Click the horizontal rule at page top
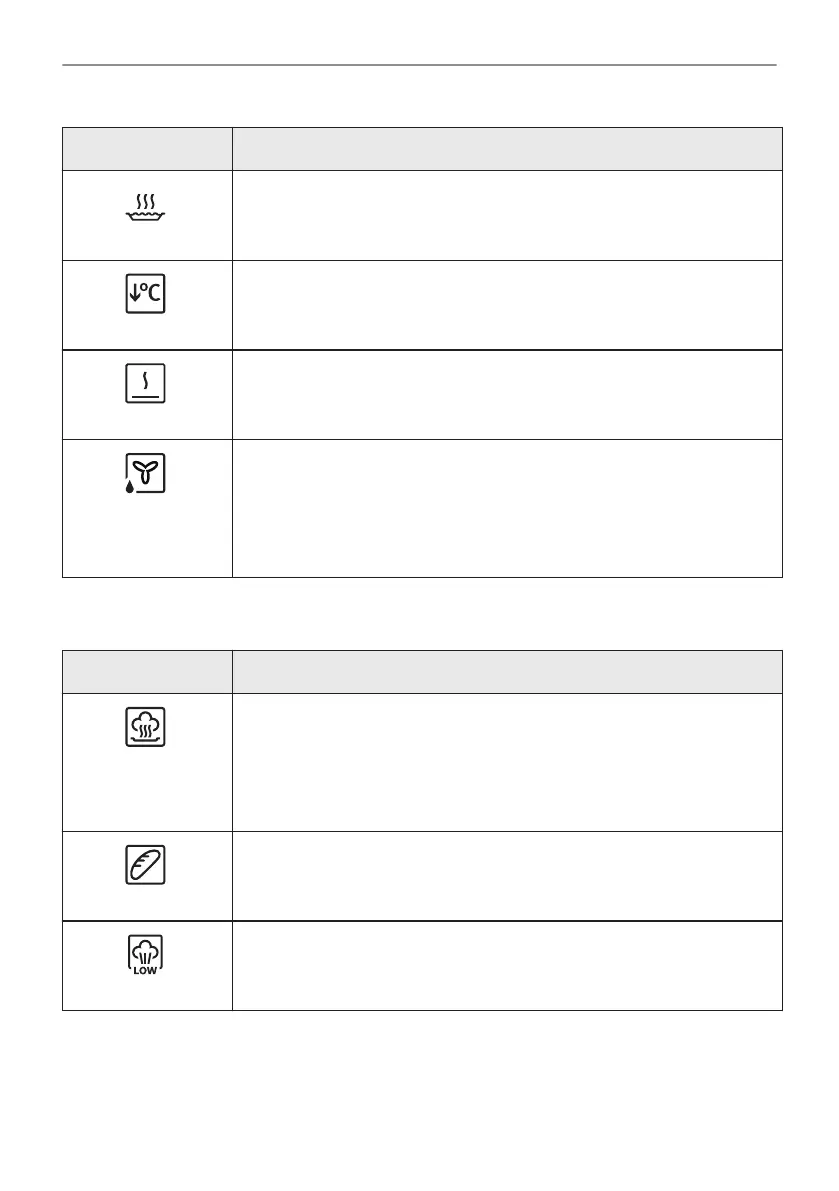839x1191 pixels. pos(419,66)
